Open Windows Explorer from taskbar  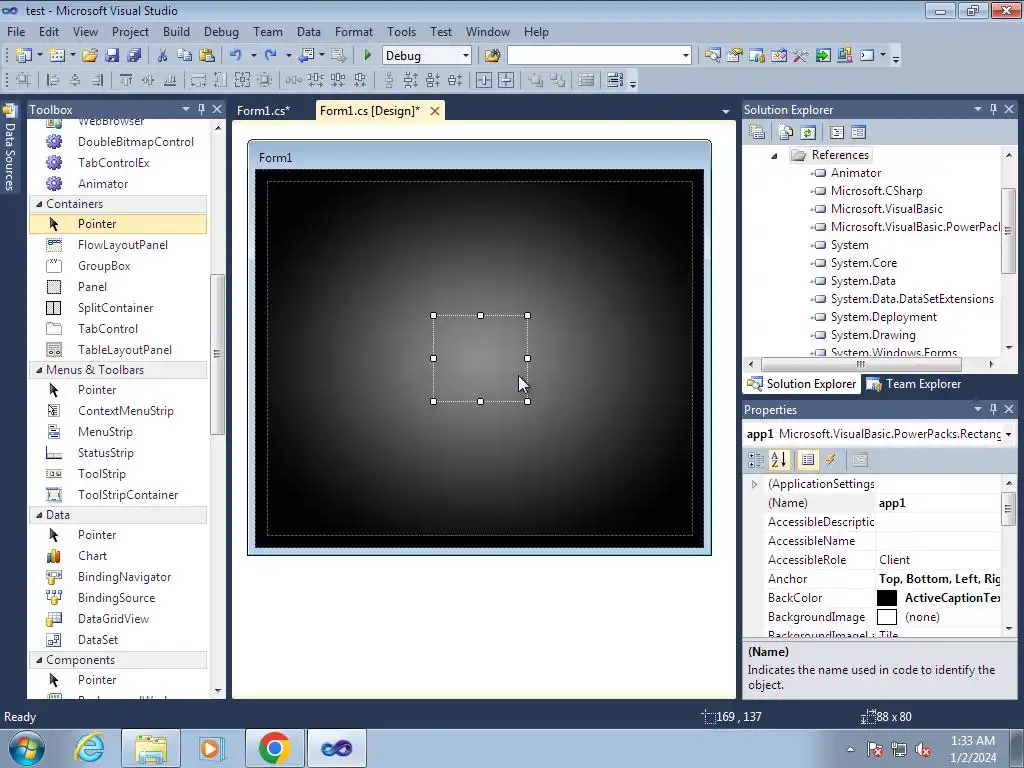[x=151, y=748]
